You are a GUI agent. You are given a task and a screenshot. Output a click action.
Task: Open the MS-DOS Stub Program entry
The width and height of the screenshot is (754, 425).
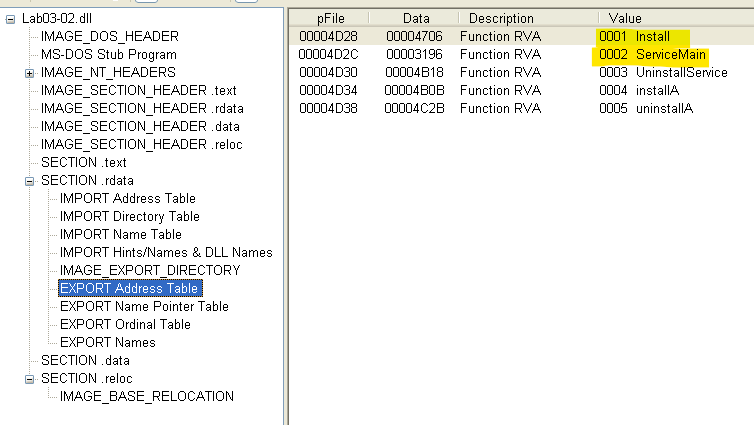pos(108,55)
